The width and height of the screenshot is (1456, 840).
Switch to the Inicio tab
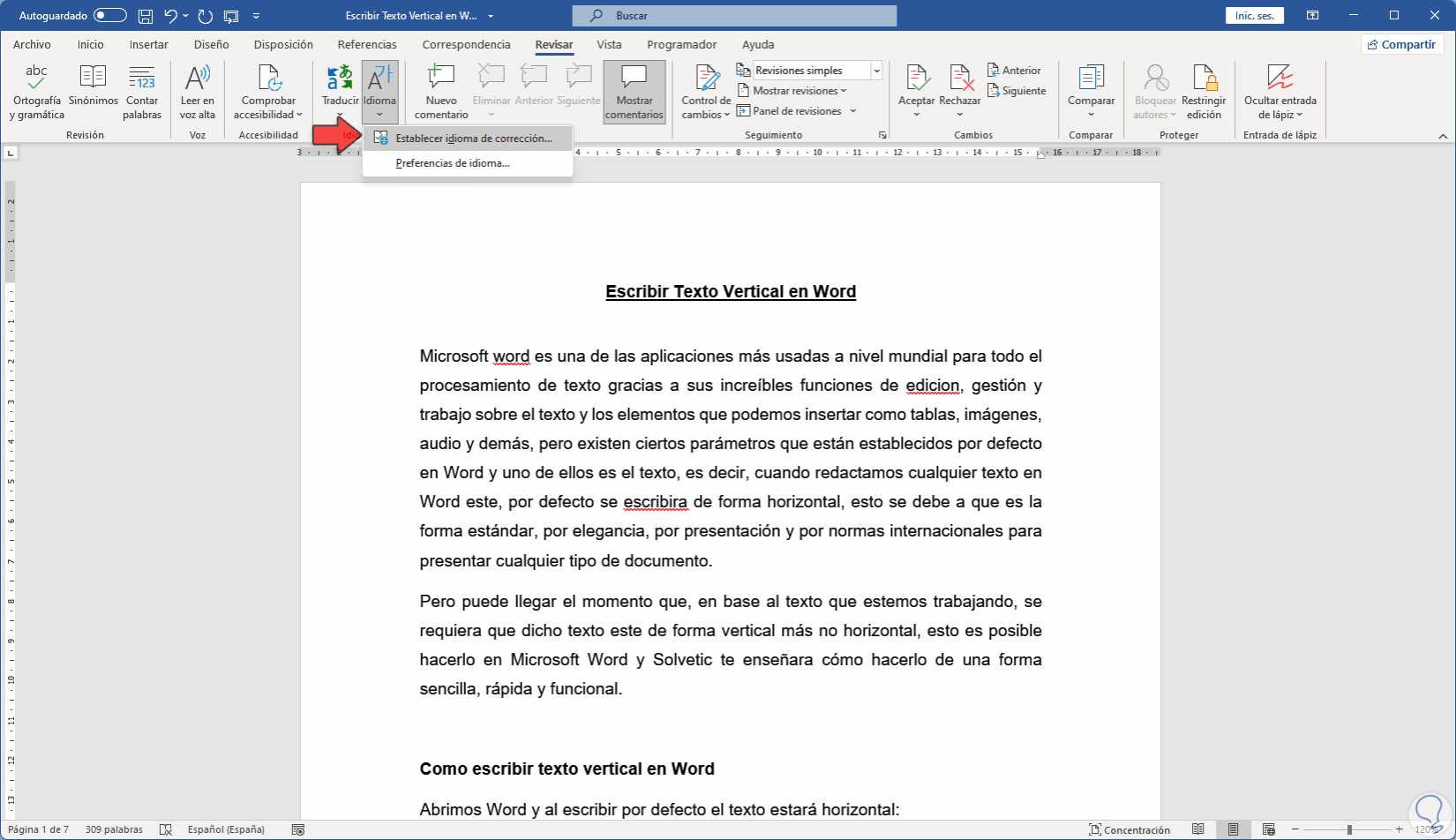[90, 44]
